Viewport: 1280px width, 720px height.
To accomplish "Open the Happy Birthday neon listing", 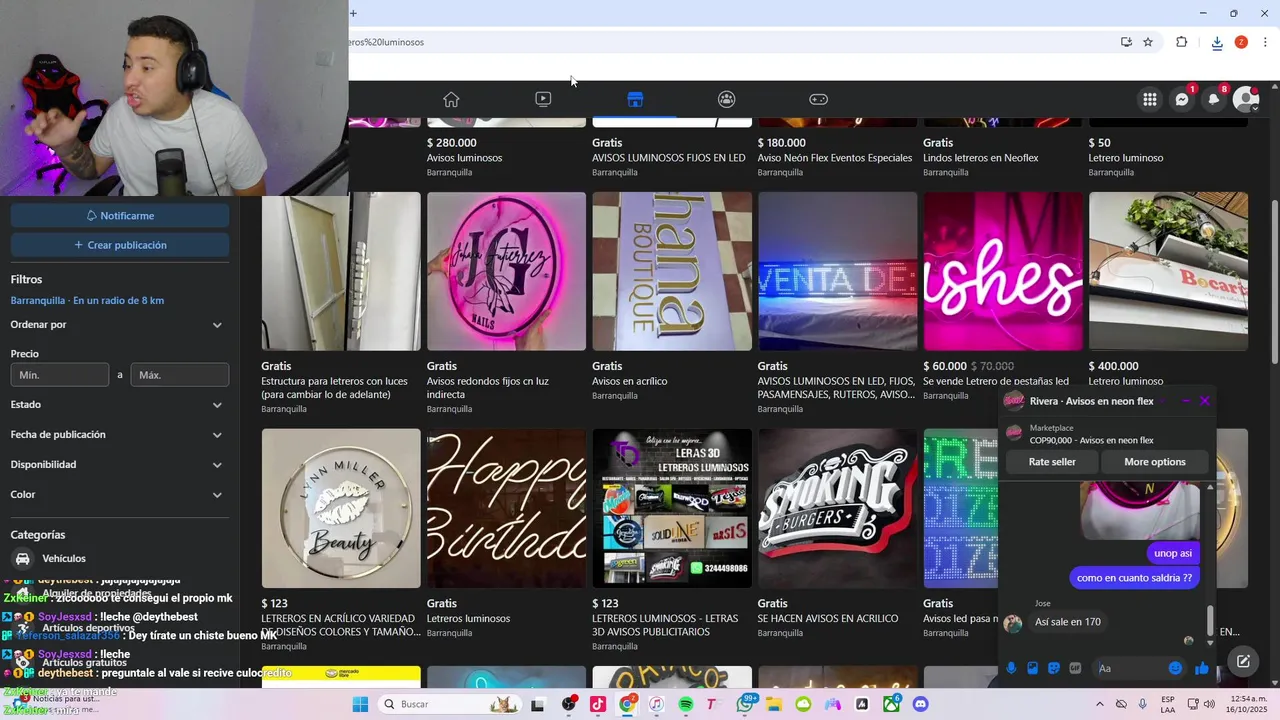I will (x=506, y=508).
